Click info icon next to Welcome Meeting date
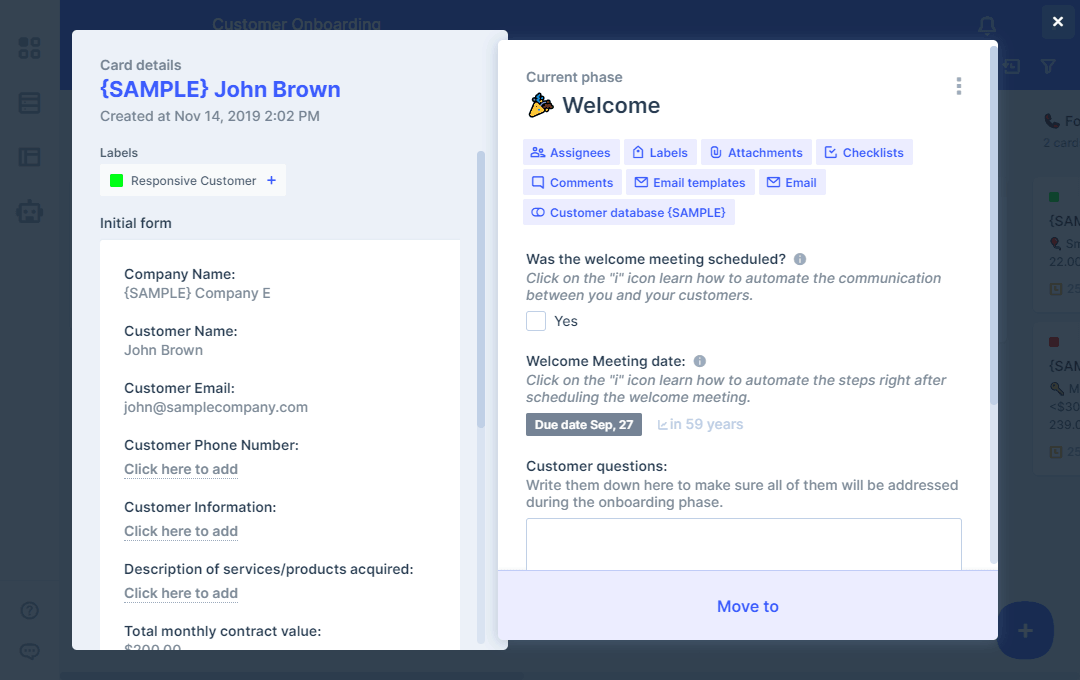 click(x=700, y=361)
